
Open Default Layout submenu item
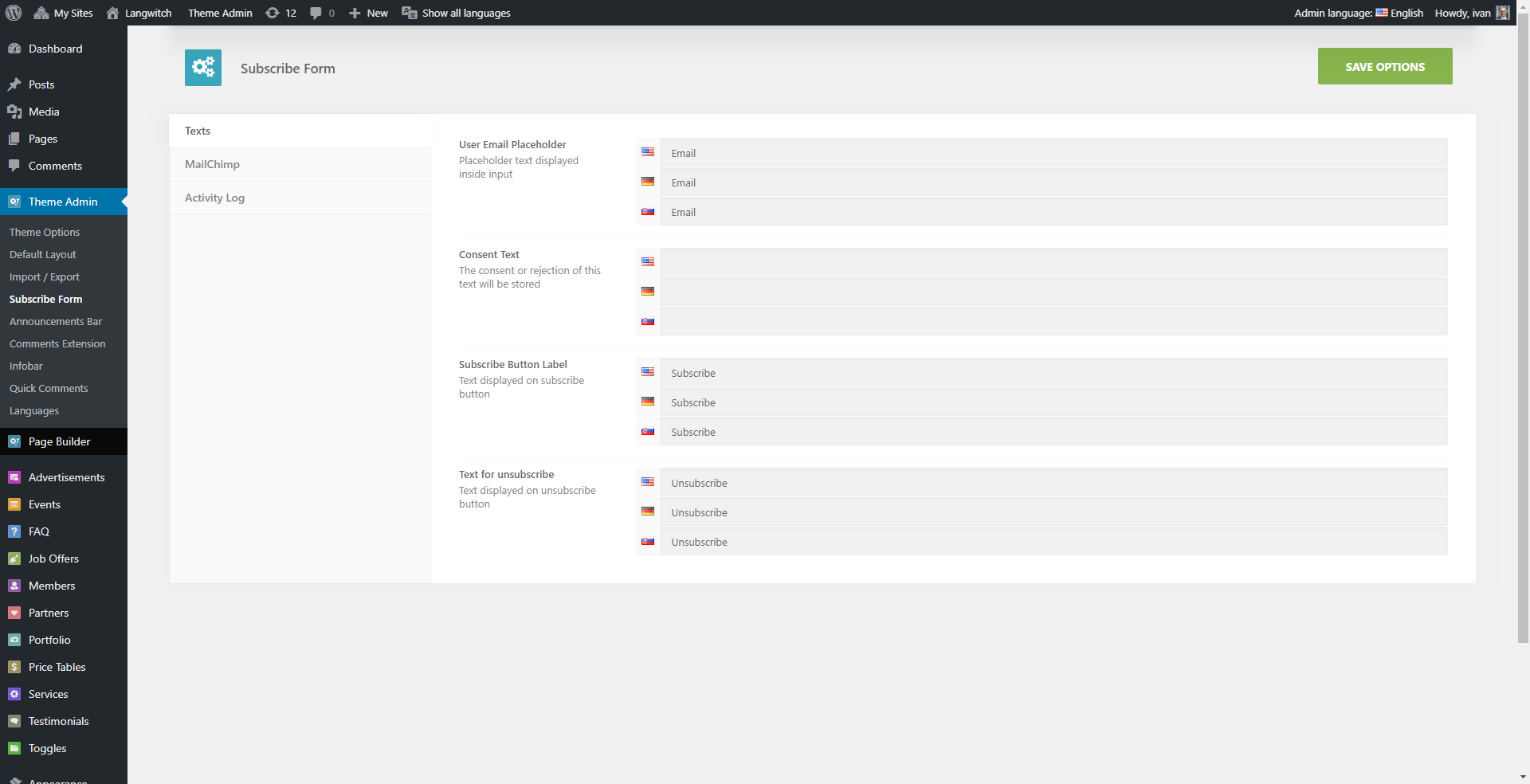click(x=43, y=254)
